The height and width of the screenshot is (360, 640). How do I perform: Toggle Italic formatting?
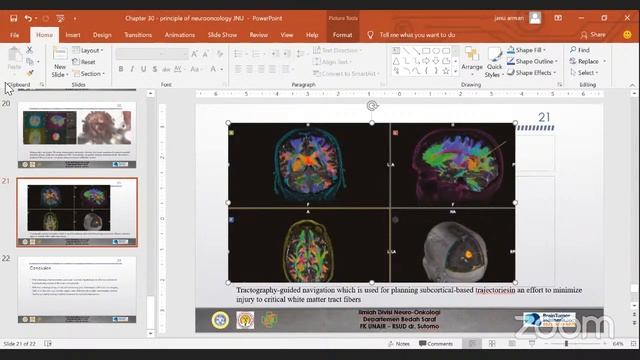click(x=132, y=69)
